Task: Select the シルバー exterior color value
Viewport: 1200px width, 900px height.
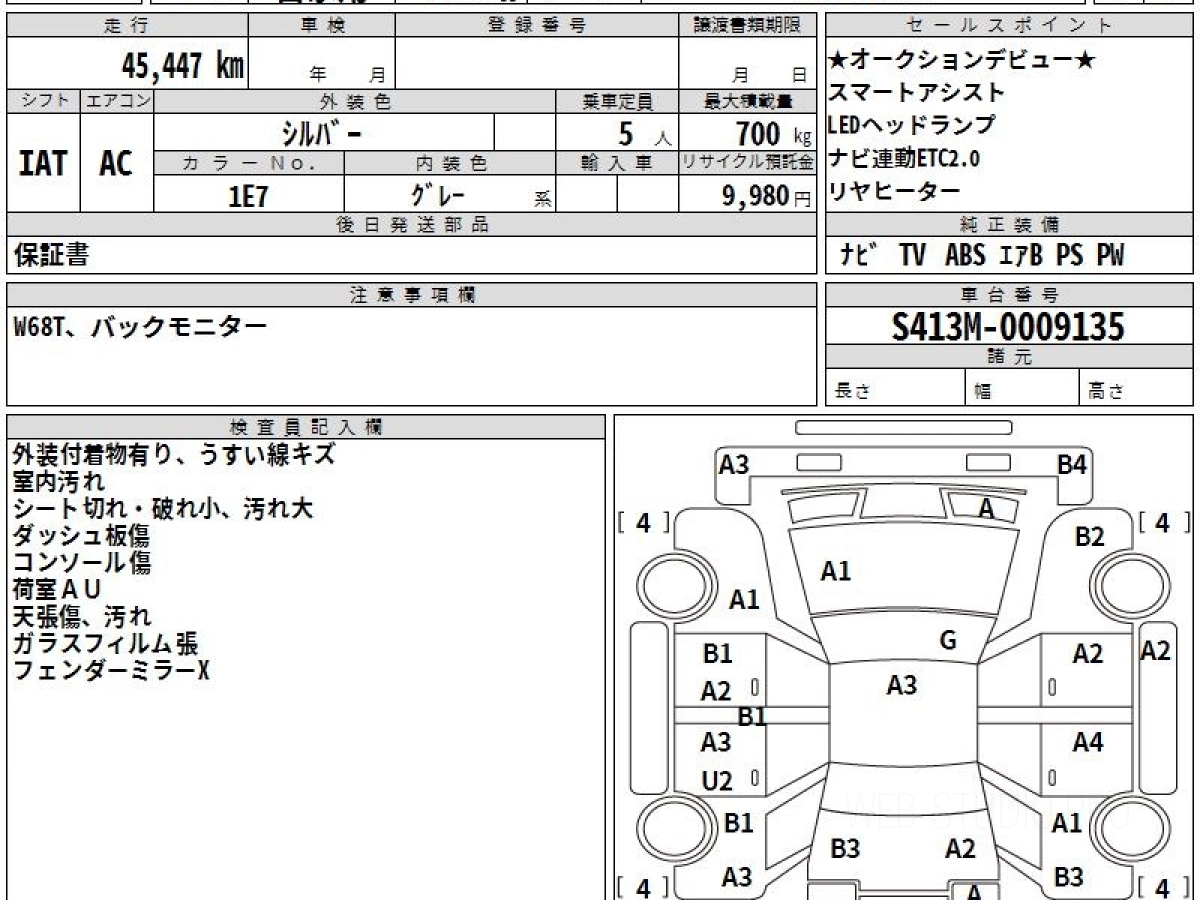Action: [x=323, y=132]
